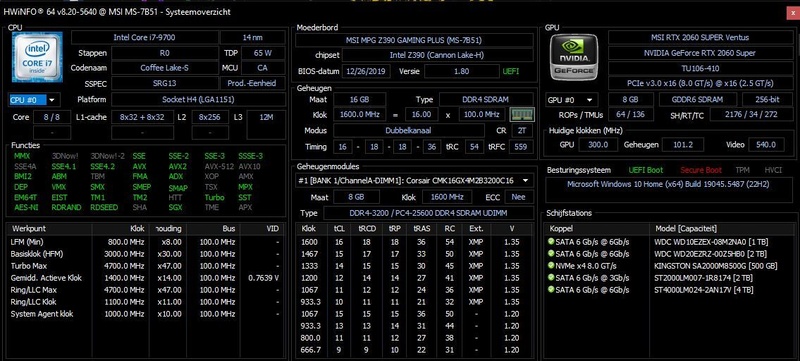This screenshot has width=800, height=361.
Task: Click status dot of ST4000LM024 drive
Action: click(551, 290)
